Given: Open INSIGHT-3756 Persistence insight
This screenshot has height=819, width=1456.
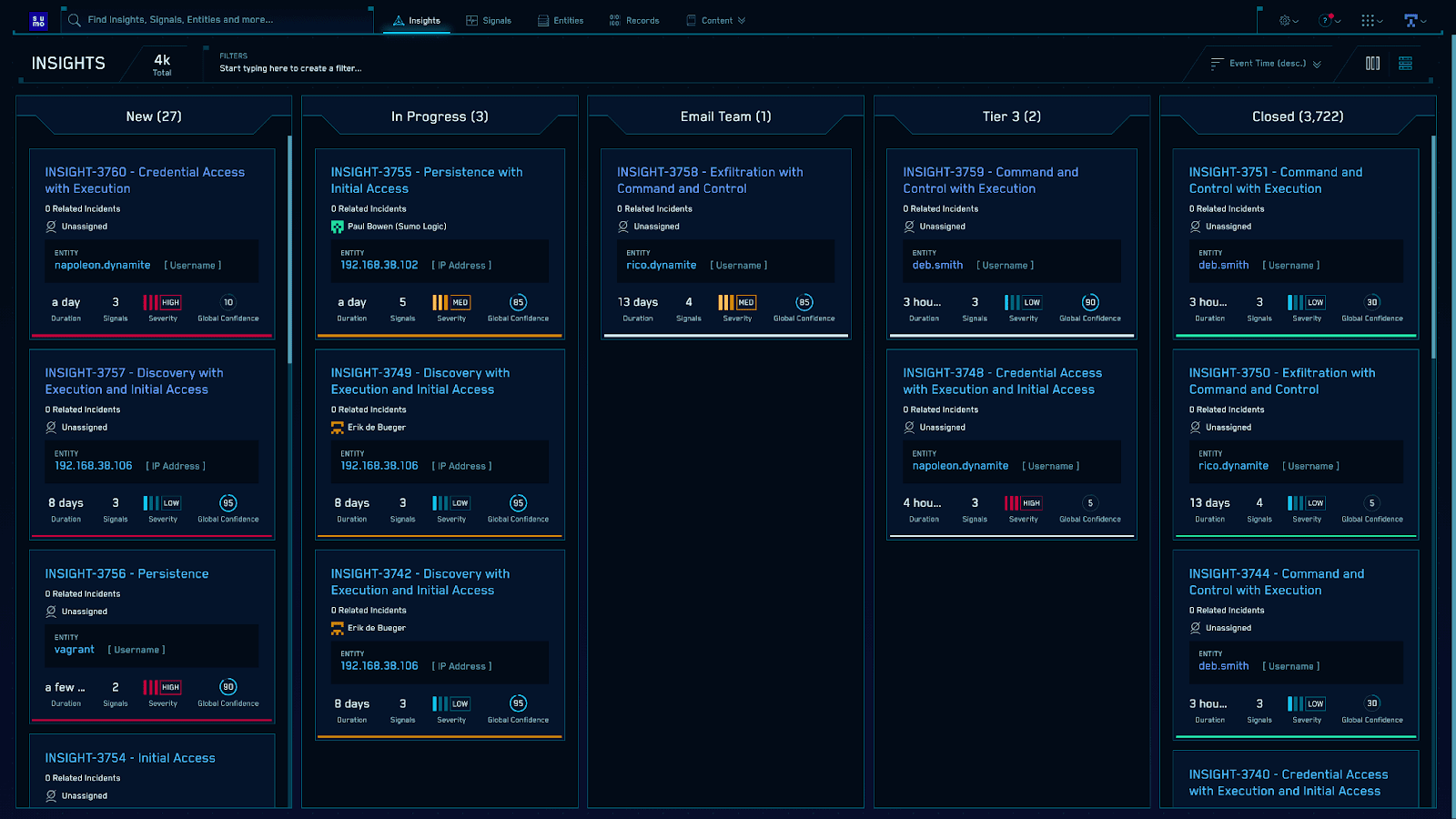Looking at the screenshot, I should [x=126, y=573].
